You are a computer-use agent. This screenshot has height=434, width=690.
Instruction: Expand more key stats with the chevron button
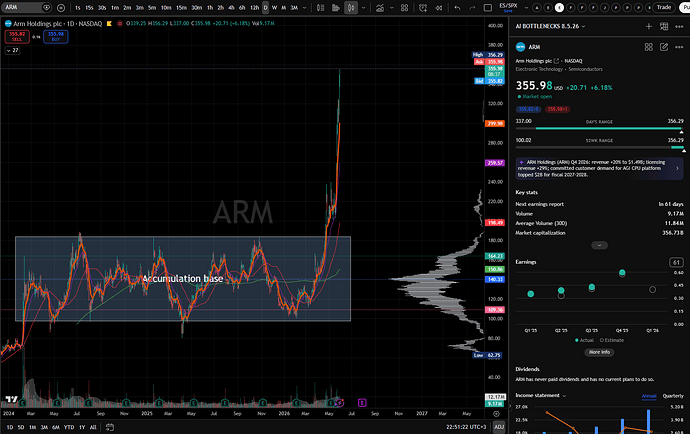click(599, 245)
